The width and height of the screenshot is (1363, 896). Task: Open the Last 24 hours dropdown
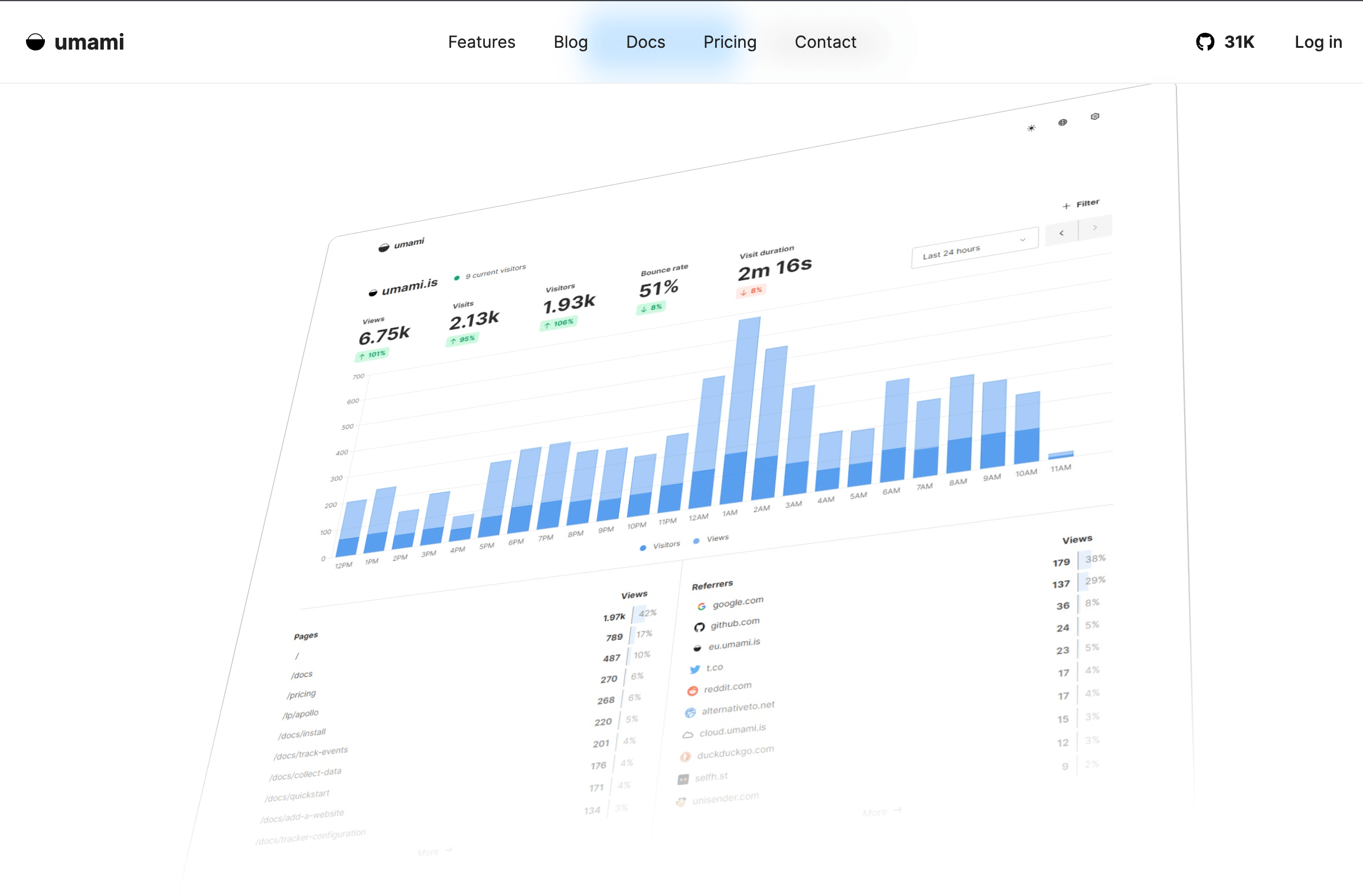(974, 248)
